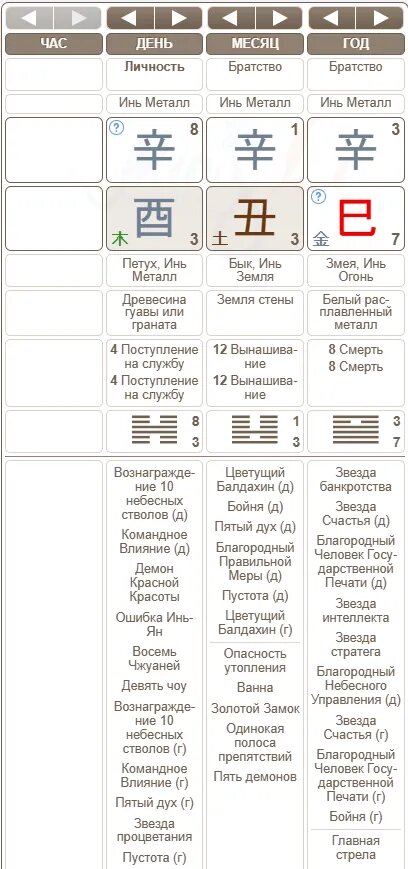Click the empty ЧАС heavenly stem cell
Screen dimensions: 408x869
pos(54,150)
